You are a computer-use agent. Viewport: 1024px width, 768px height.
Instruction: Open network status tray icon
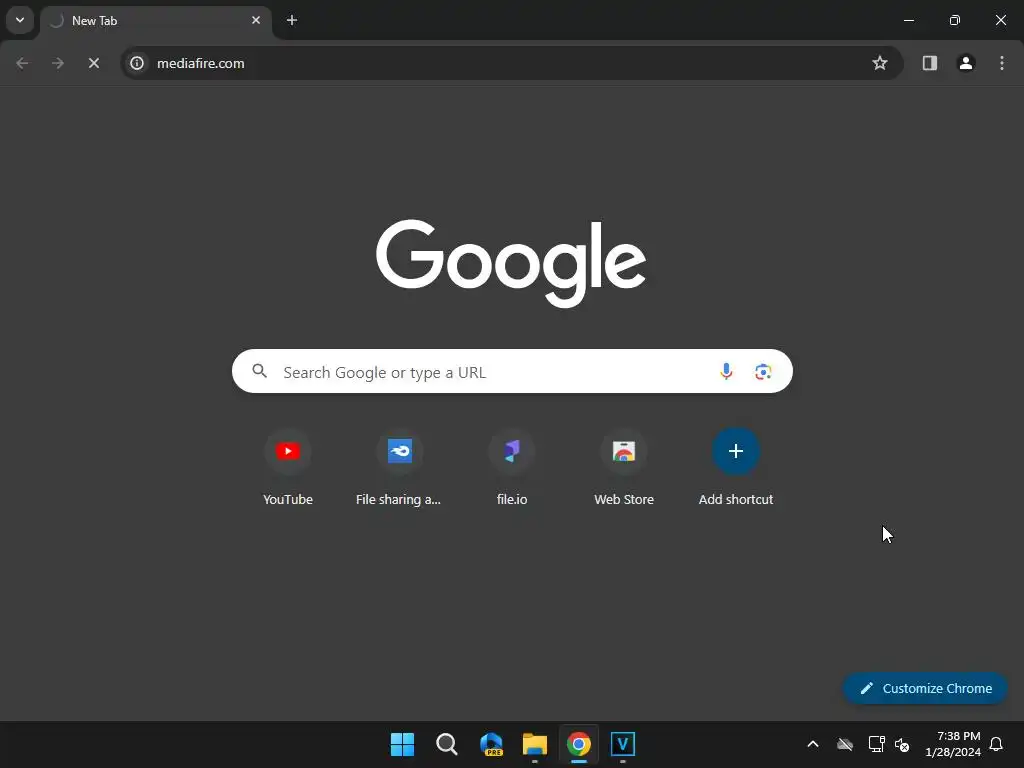pyautogui.click(x=876, y=744)
